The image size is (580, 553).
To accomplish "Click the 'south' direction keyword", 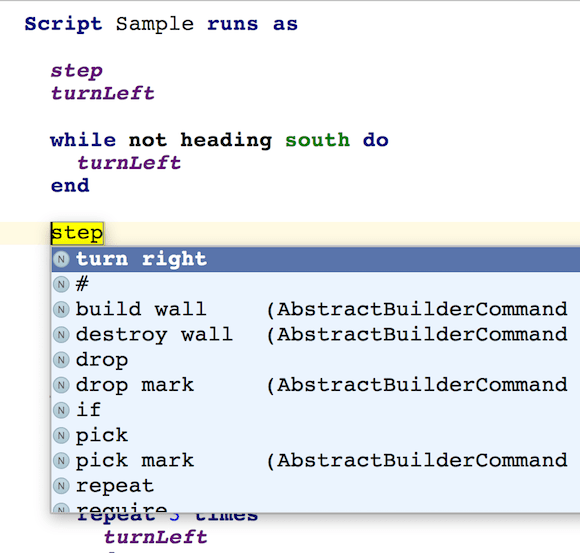I will [x=317, y=140].
